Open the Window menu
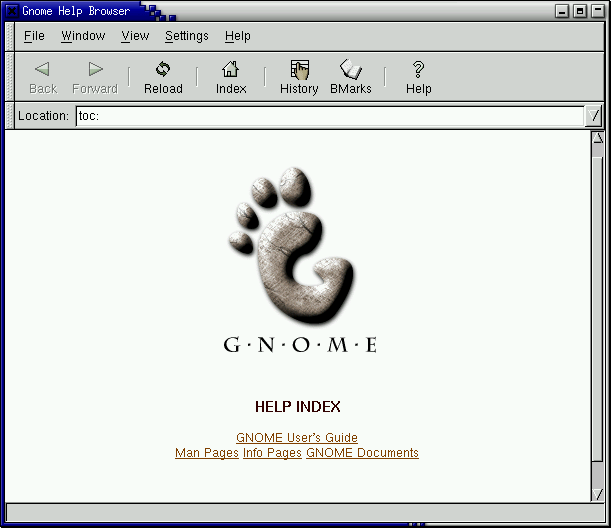The image size is (611, 528). tap(83, 36)
